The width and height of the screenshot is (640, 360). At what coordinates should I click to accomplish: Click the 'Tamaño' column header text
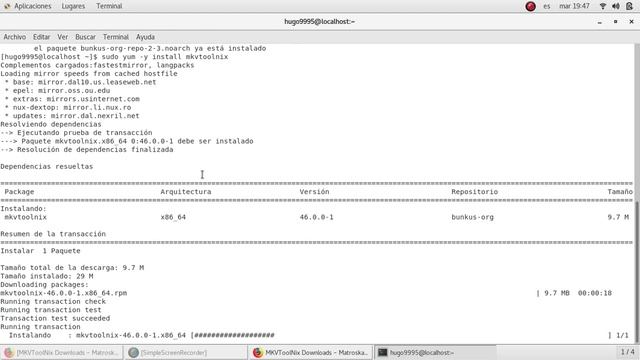tap(620, 192)
